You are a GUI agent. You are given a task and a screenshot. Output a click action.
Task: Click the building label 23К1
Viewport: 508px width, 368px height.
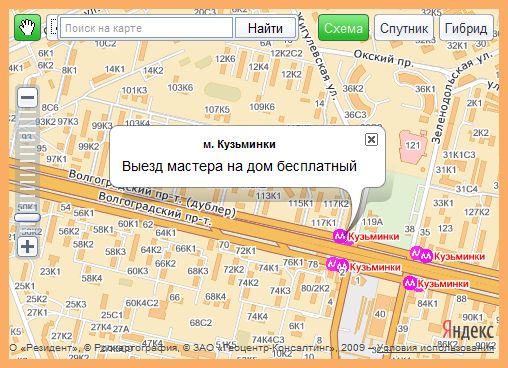pos(50,271)
